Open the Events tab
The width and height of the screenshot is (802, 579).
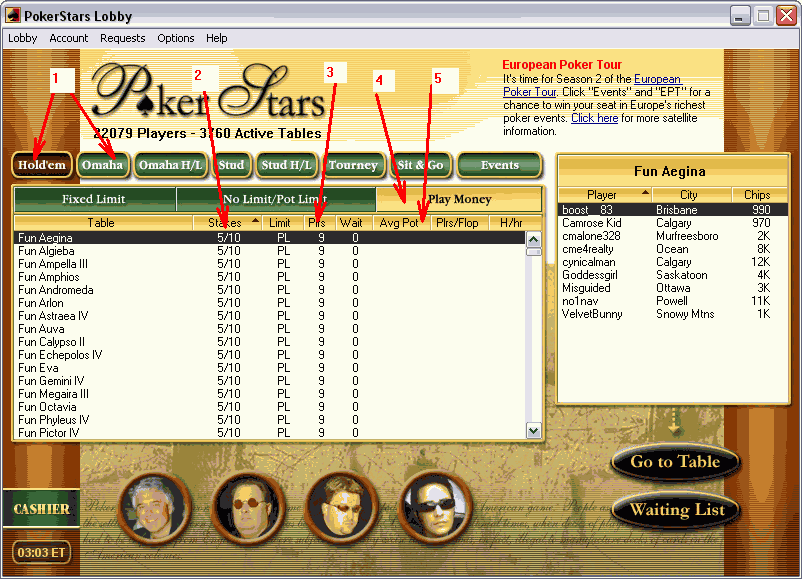499,165
